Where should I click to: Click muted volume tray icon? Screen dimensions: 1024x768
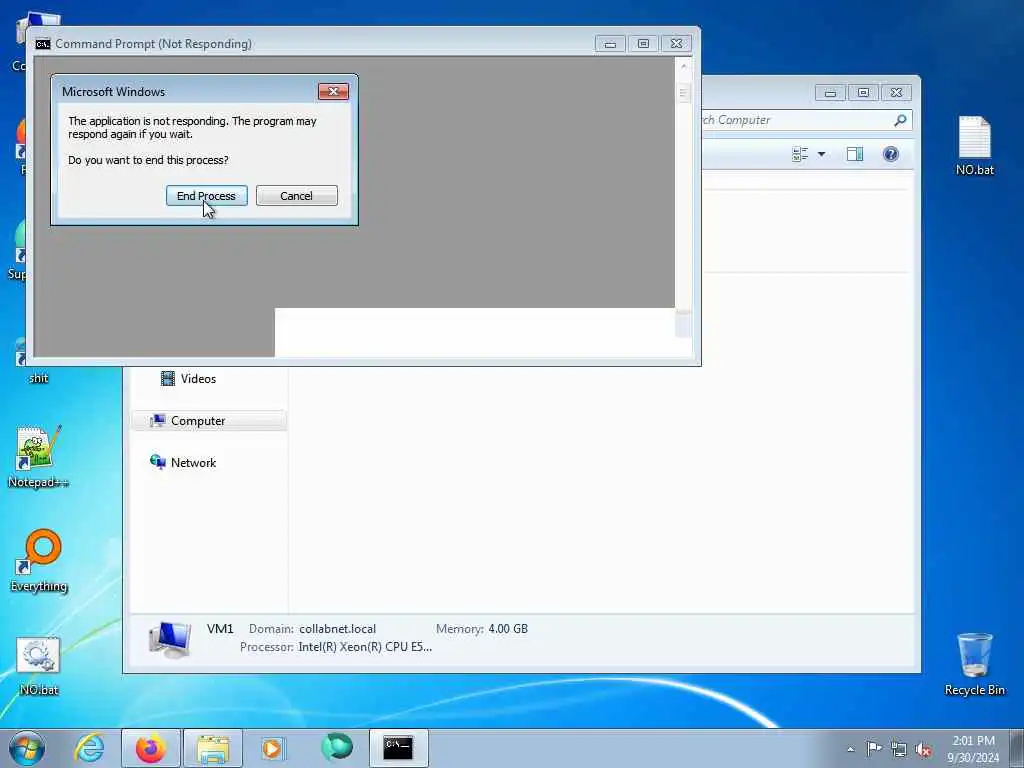click(923, 749)
